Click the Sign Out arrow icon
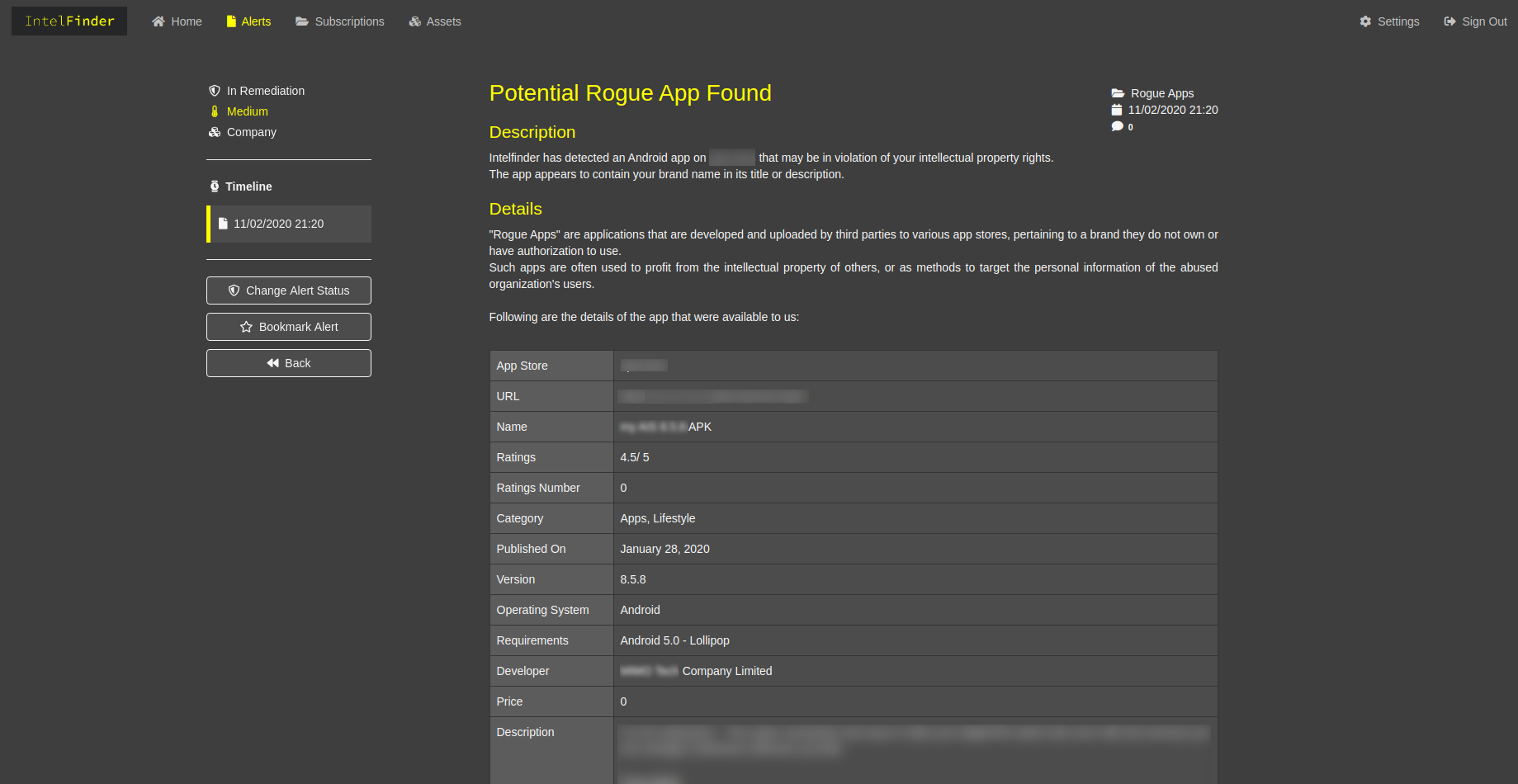The height and width of the screenshot is (784, 1518). click(x=1449, y=21)
